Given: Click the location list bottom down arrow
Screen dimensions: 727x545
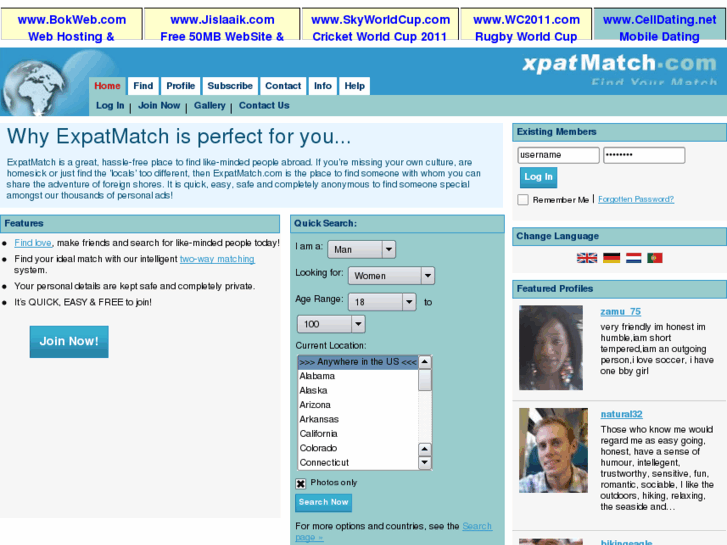Looking at the screenshot, I should [x=425, y=463].
